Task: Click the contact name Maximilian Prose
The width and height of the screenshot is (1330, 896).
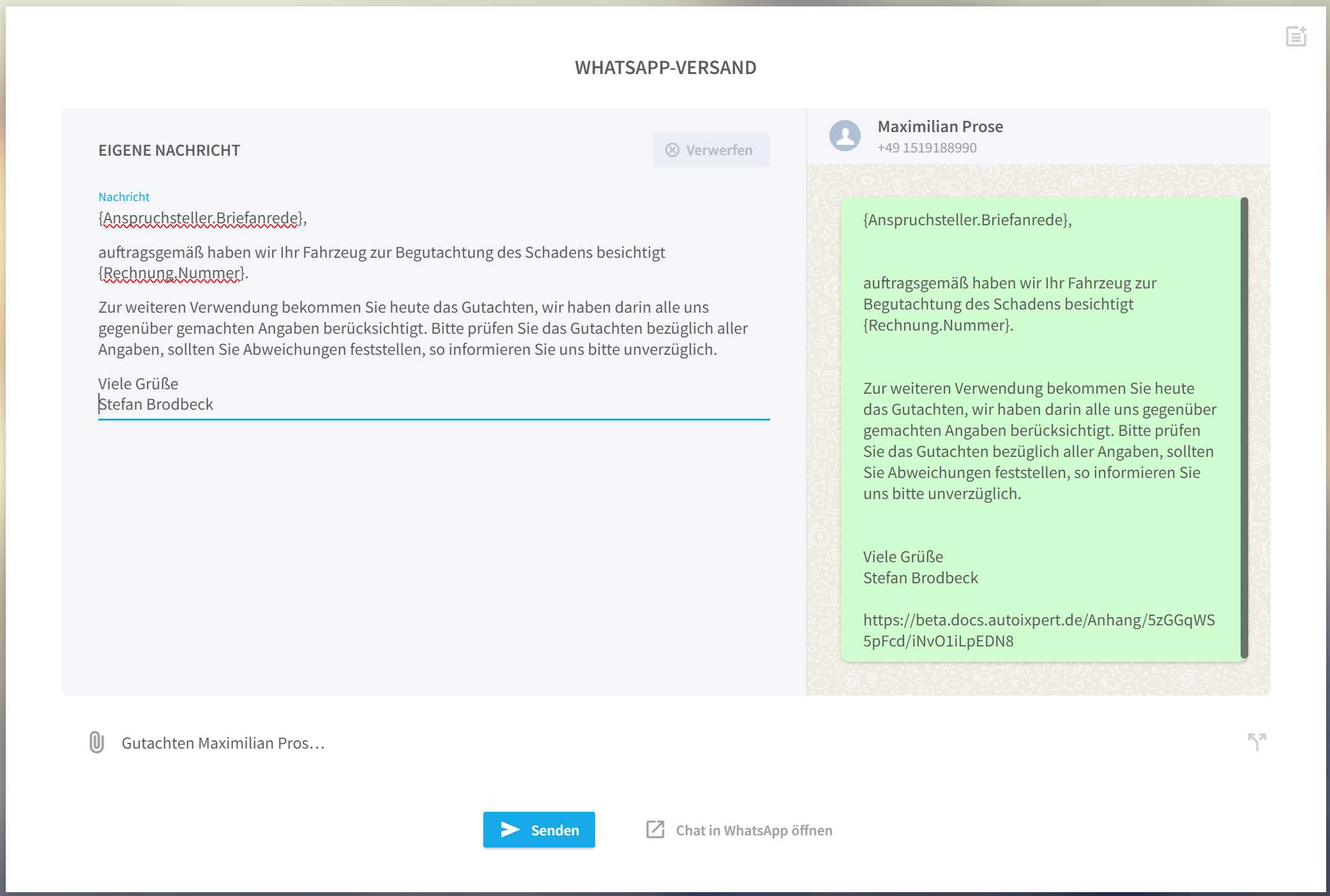Action: coord(940,126)
